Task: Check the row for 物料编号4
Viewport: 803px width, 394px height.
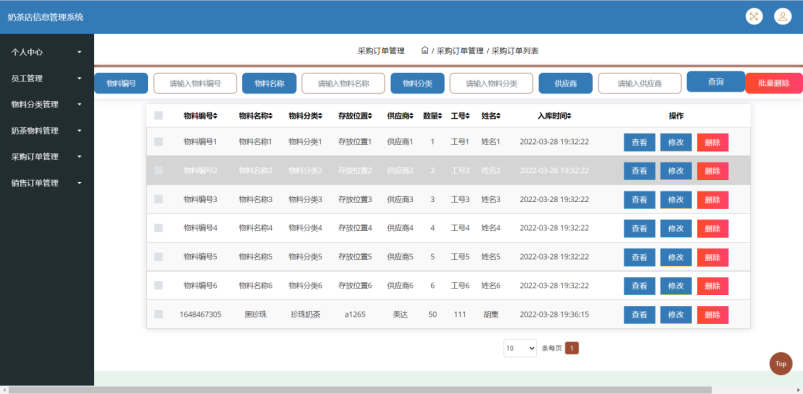Action: pyautogui.click(x=158, y=227)
